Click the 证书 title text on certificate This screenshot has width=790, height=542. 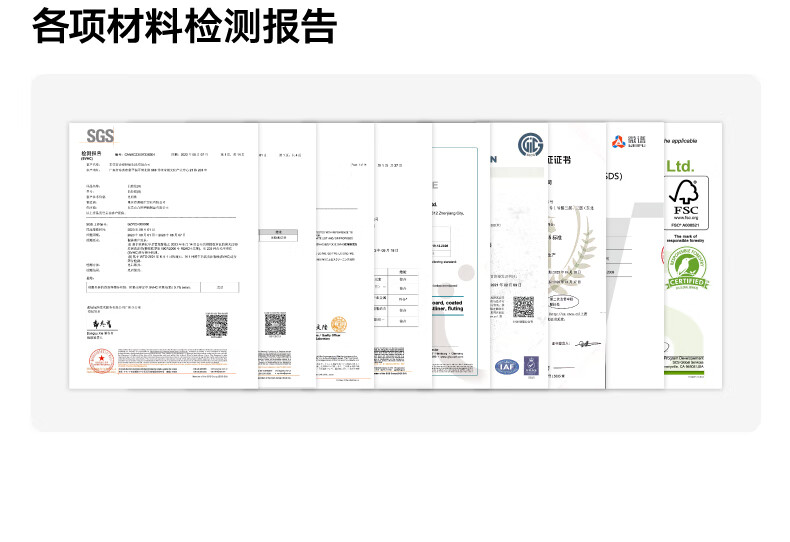pyautogui.click(x=560, y=159)
